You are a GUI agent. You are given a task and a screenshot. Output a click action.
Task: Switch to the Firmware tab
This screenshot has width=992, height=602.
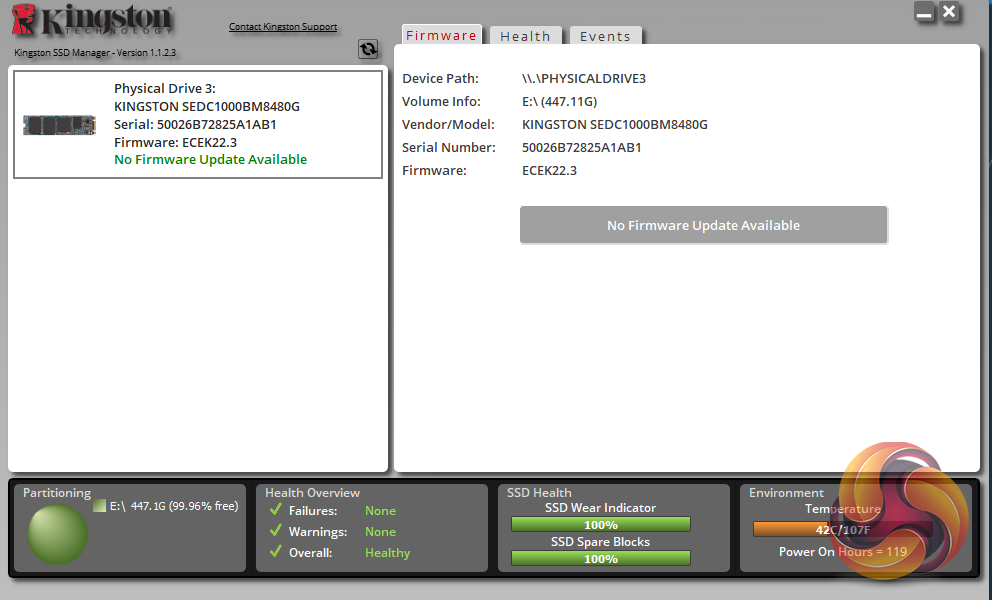click(x=441, y=35)
